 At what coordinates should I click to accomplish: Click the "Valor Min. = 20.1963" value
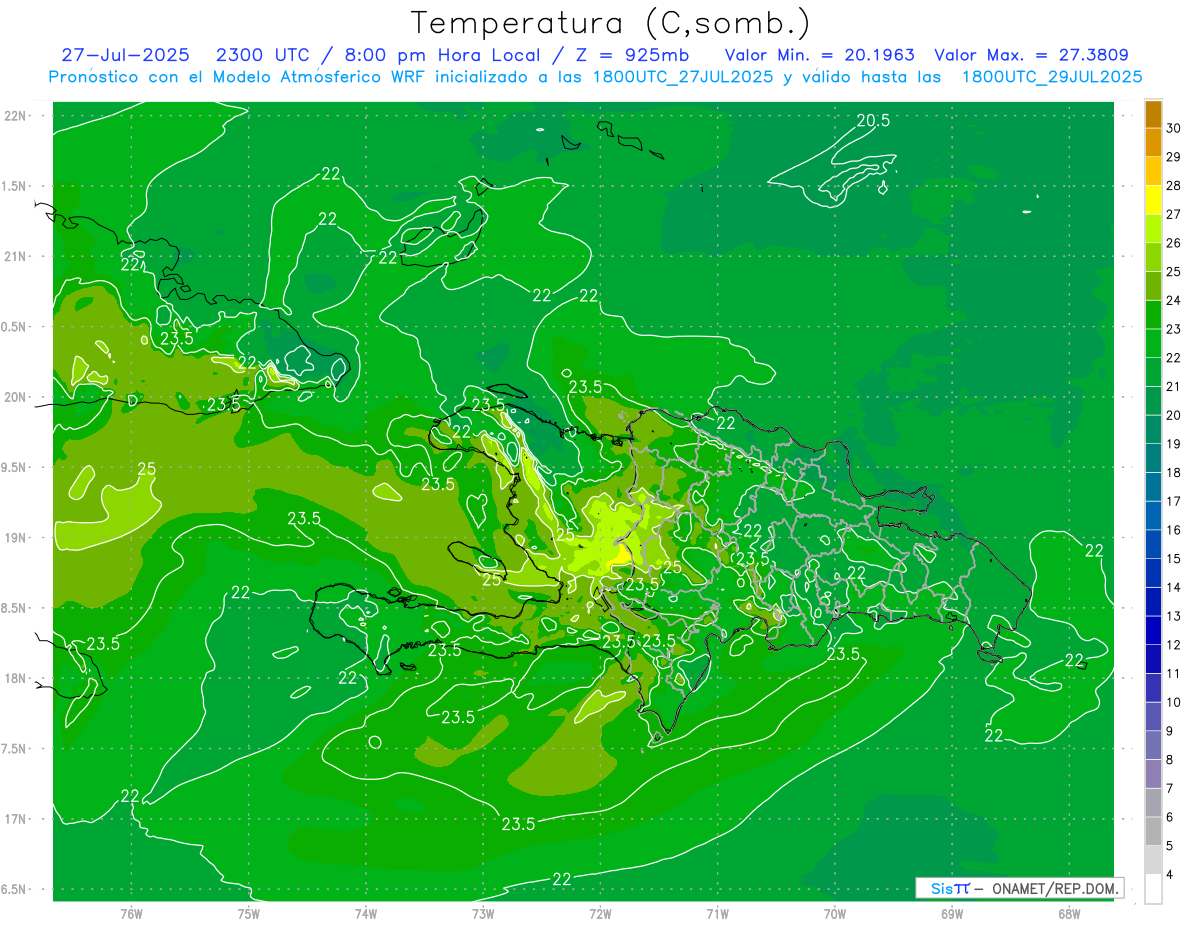[x=820, y=55]
